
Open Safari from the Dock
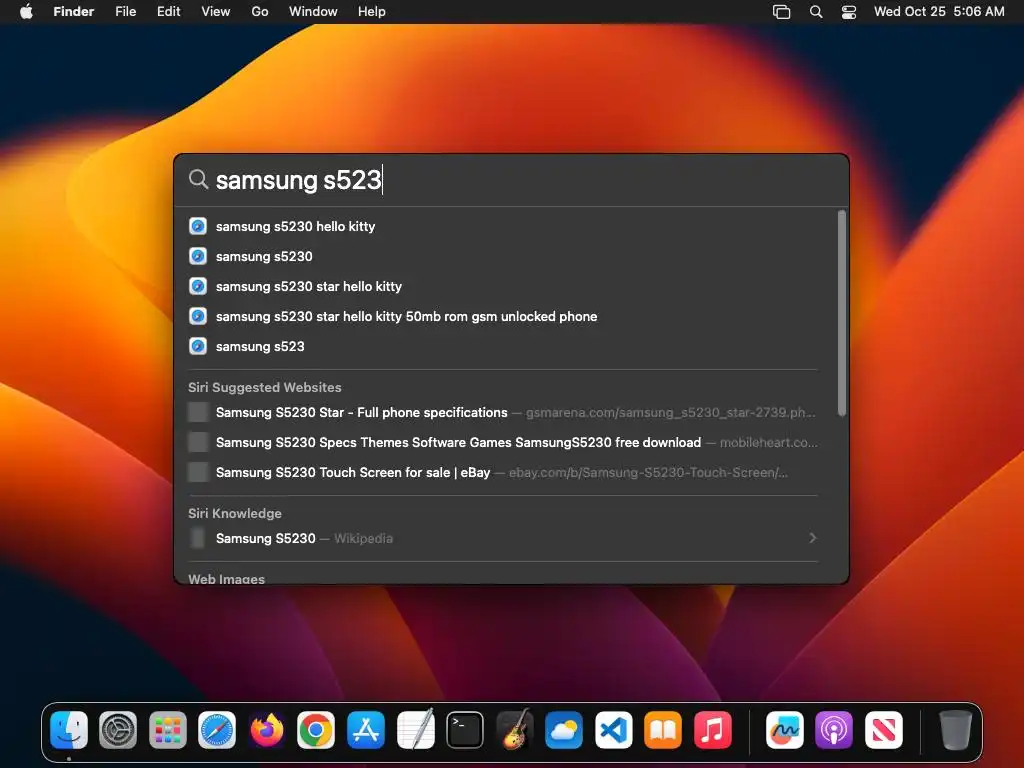217,729
